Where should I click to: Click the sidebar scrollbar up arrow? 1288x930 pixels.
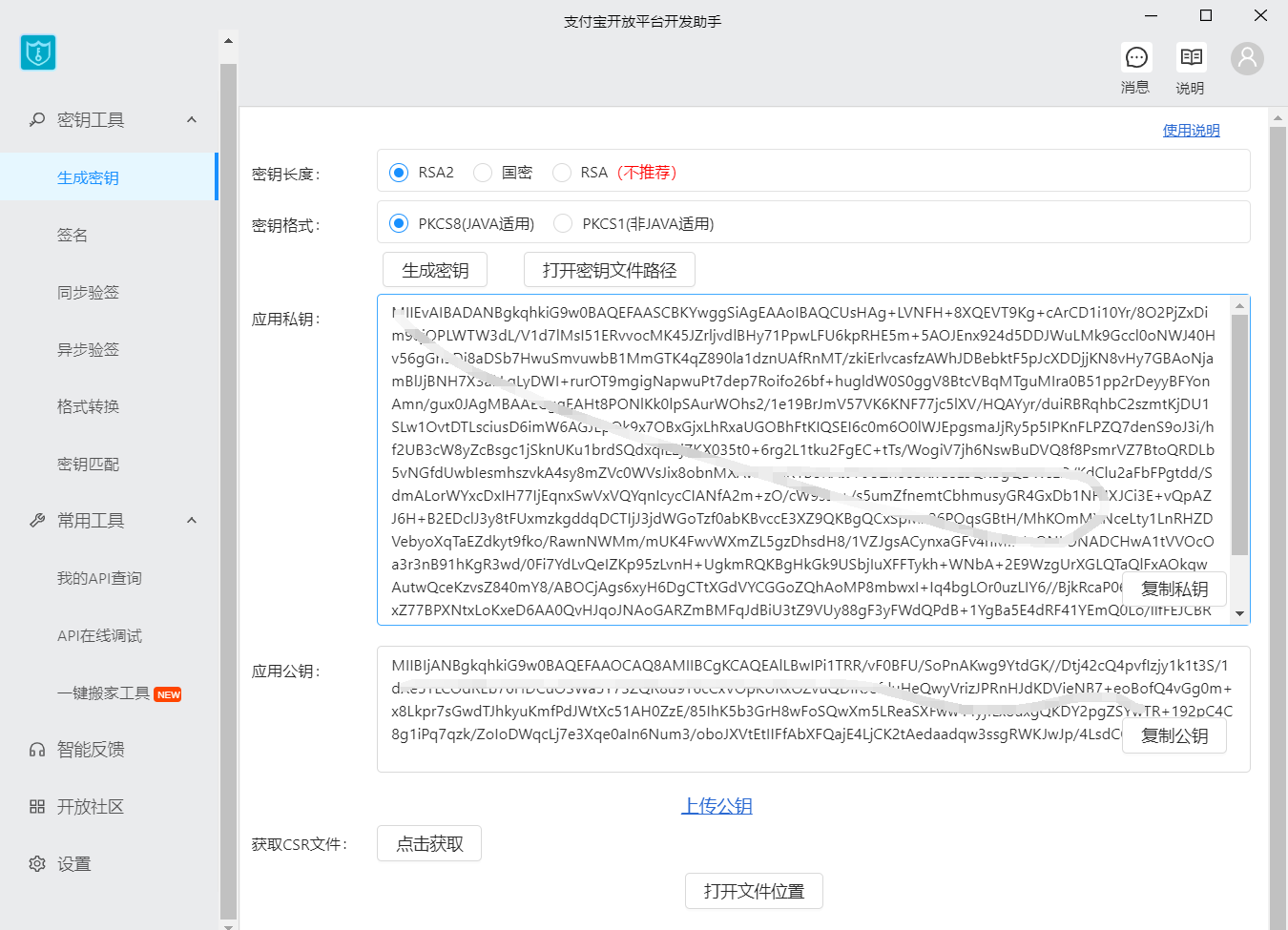coord(228,40)
